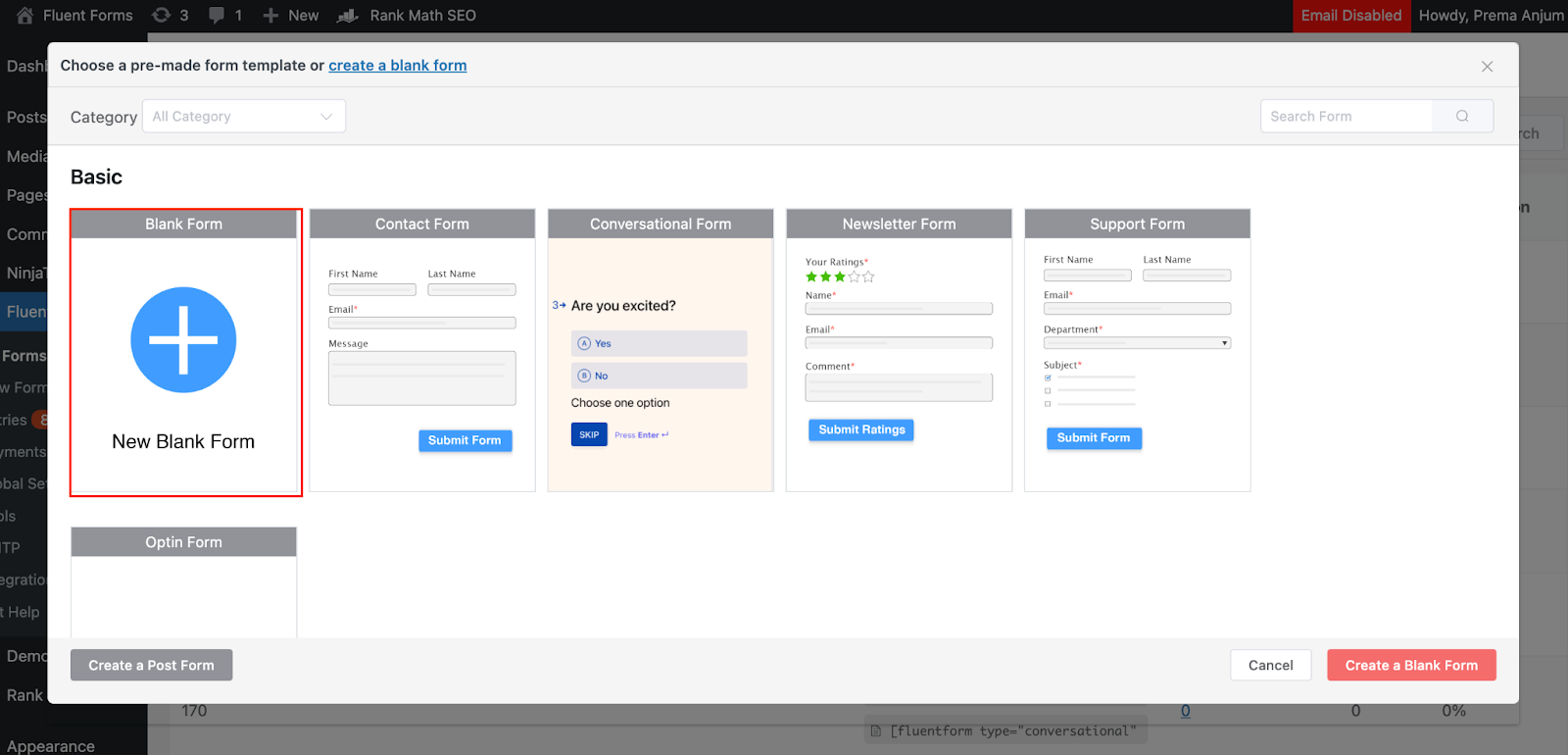Click the Create a Post Form button
1568x755 pixels.
point(151,665)
